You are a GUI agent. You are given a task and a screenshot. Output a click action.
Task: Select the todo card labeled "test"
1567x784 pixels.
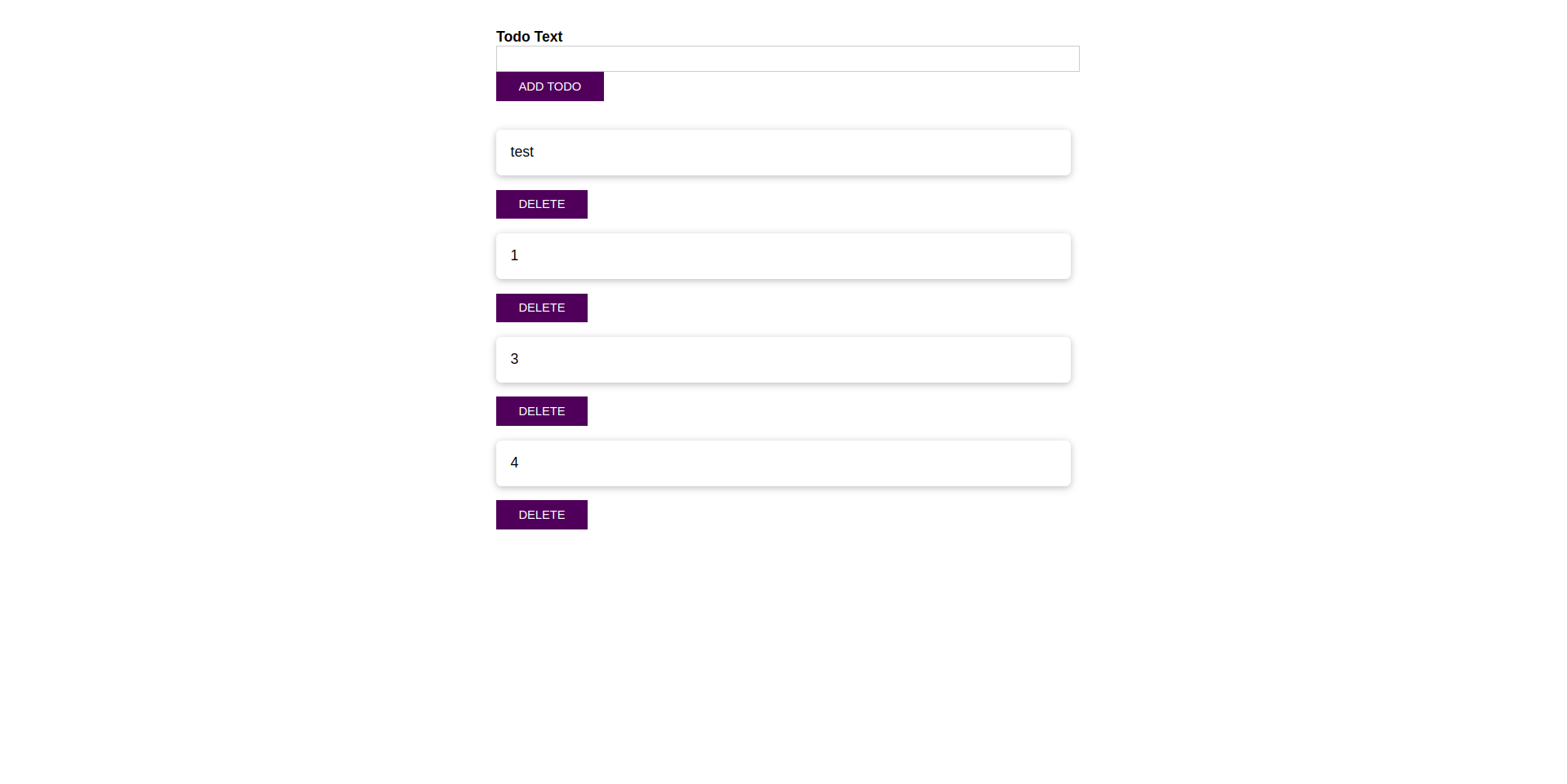[783, 152]
